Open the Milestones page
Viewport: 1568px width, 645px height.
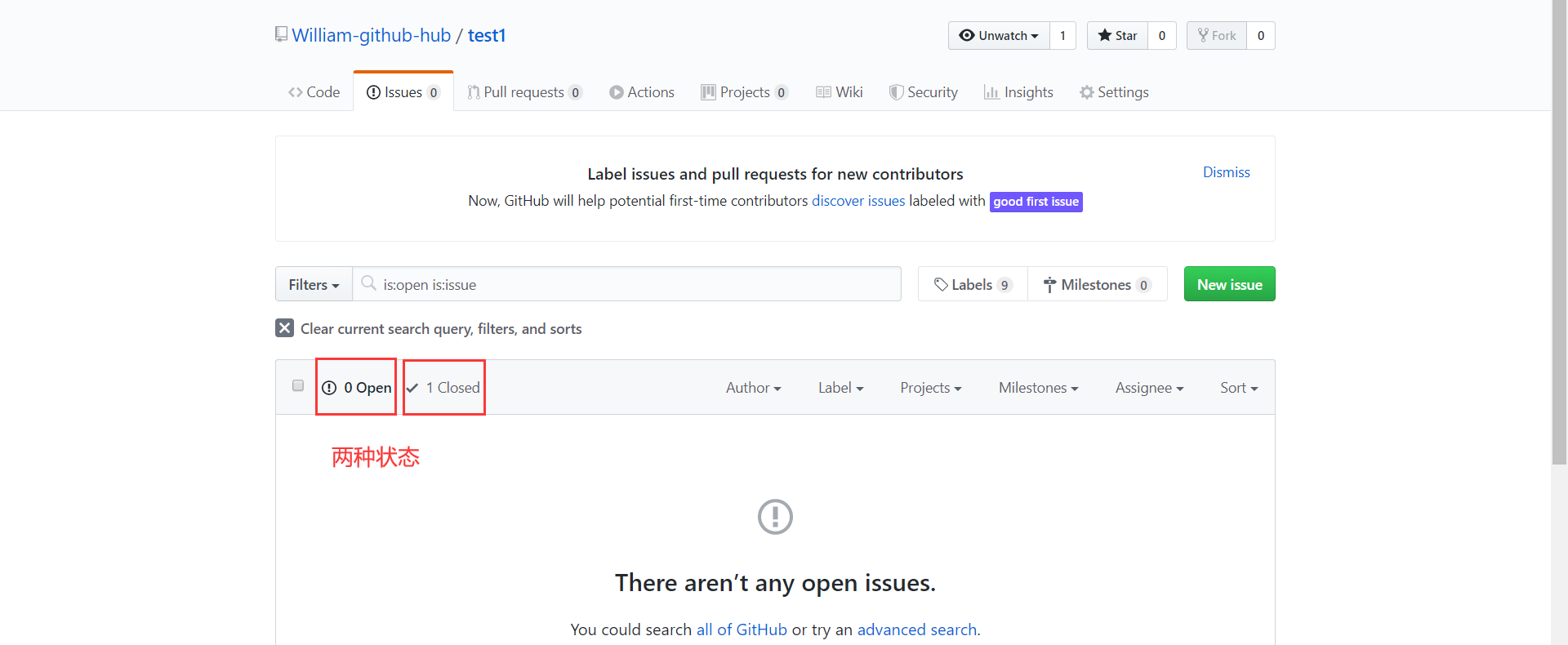click(x=1098, y=284)
